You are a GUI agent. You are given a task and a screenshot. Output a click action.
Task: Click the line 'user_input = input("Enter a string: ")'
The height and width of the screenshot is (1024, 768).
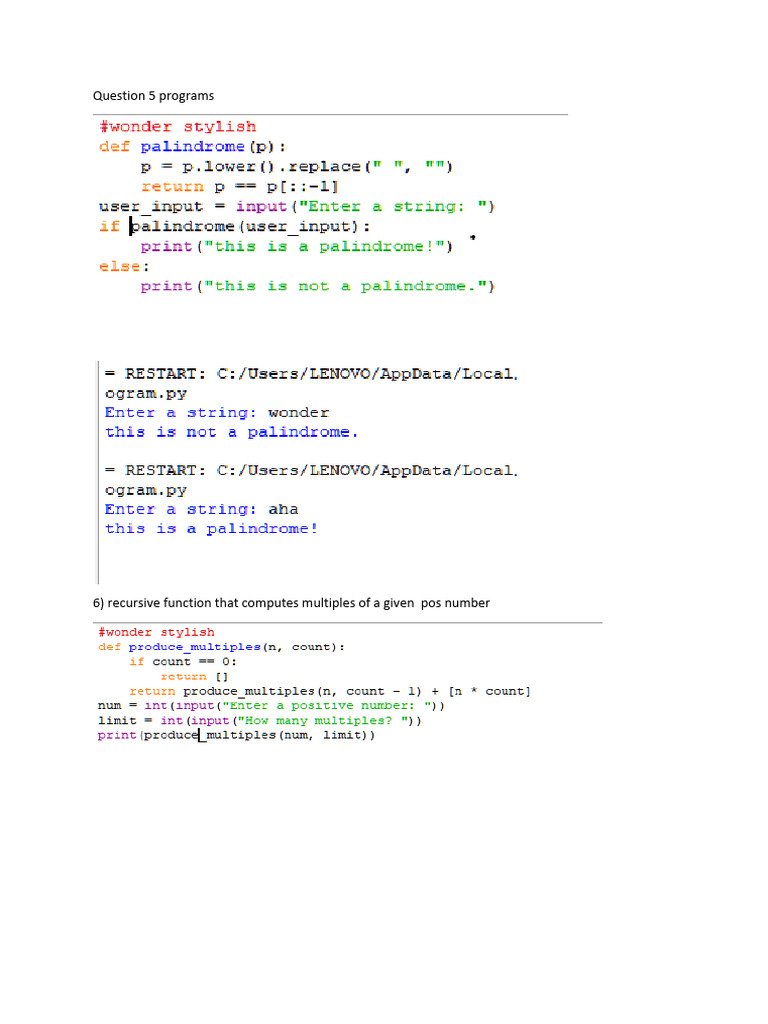(x=297, y=207)
